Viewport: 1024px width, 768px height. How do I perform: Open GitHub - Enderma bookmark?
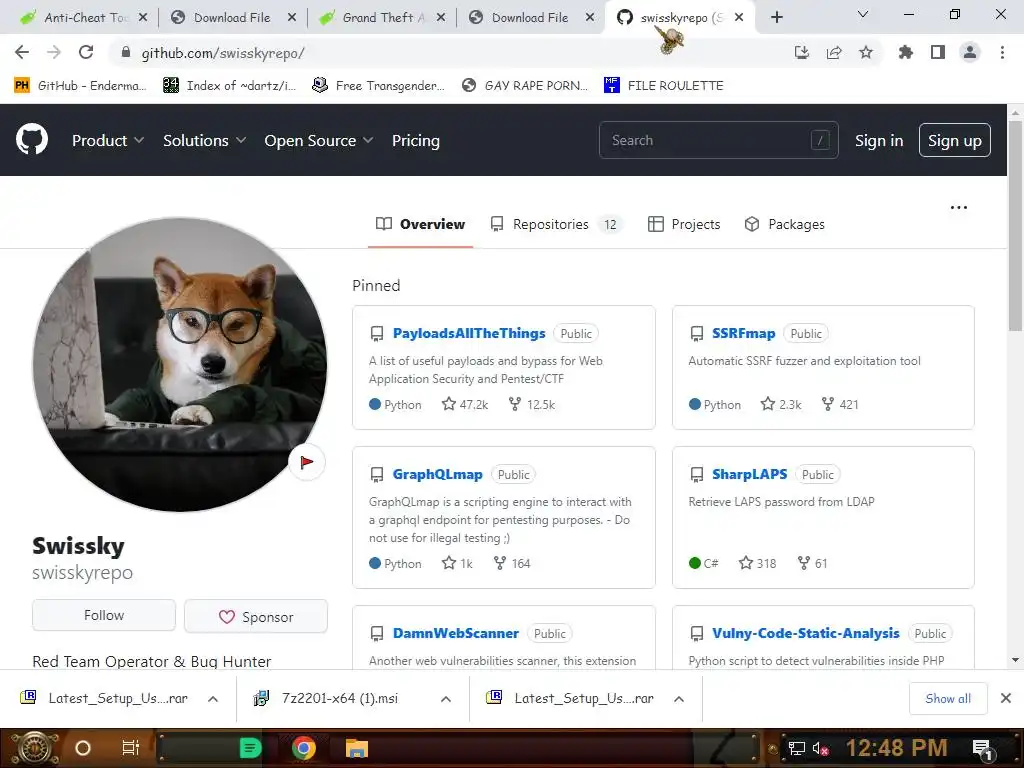pyautogui.click(x=80, y=86)
